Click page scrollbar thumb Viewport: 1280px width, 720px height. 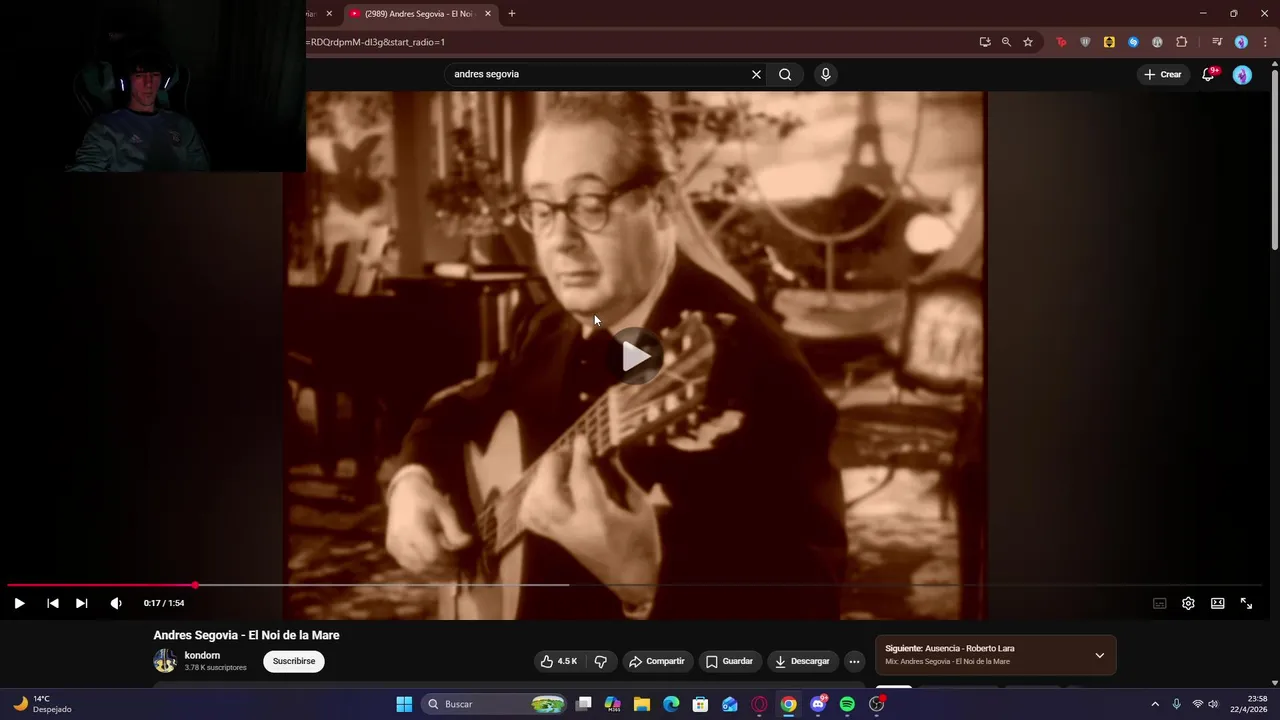[x=1275, y=160]
